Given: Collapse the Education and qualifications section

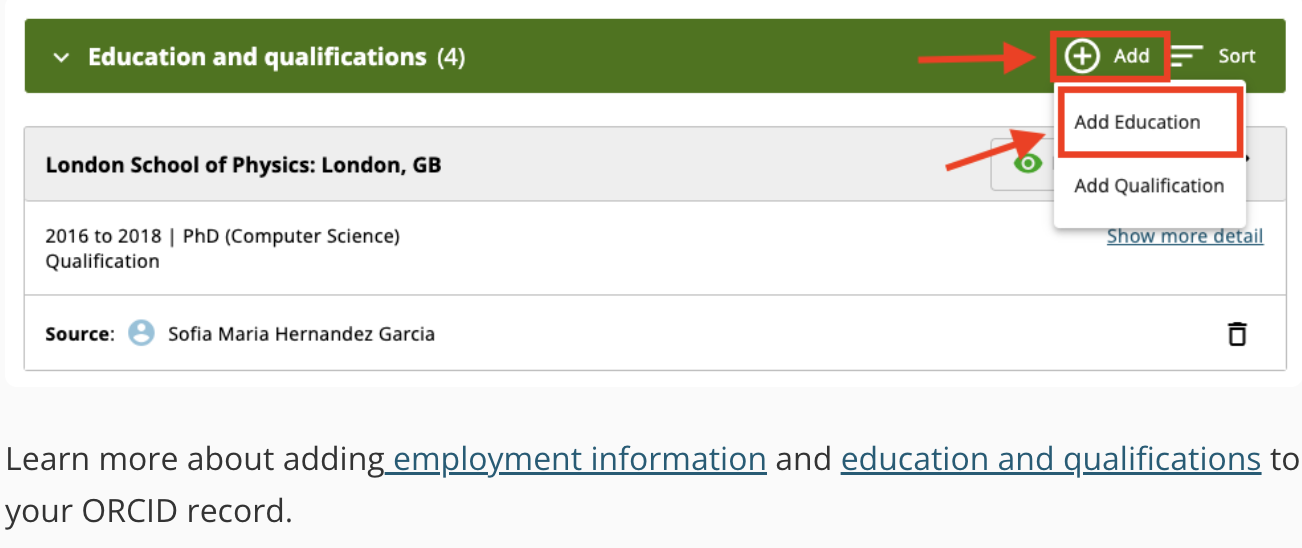Looking at the screenshot, I should pyautogui.click(x=62, y=57).
